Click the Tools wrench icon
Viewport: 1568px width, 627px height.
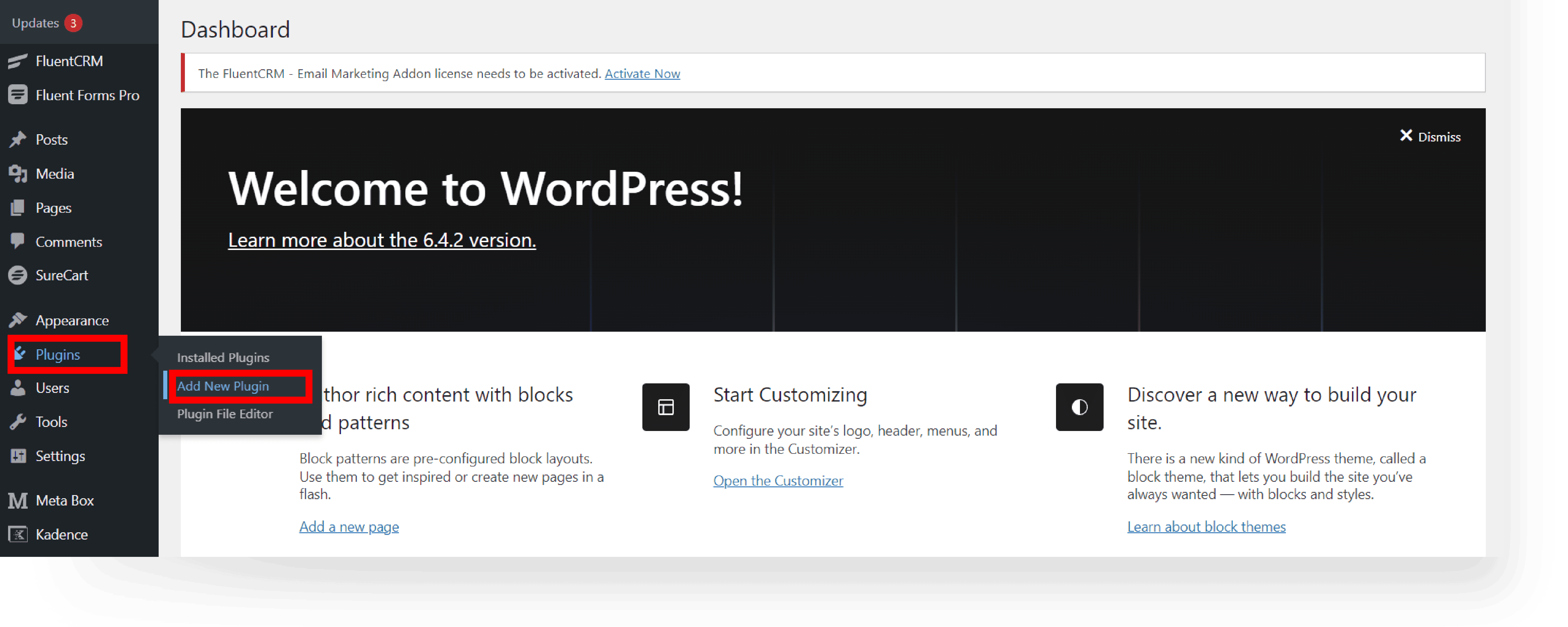click(x=18, y=422)
